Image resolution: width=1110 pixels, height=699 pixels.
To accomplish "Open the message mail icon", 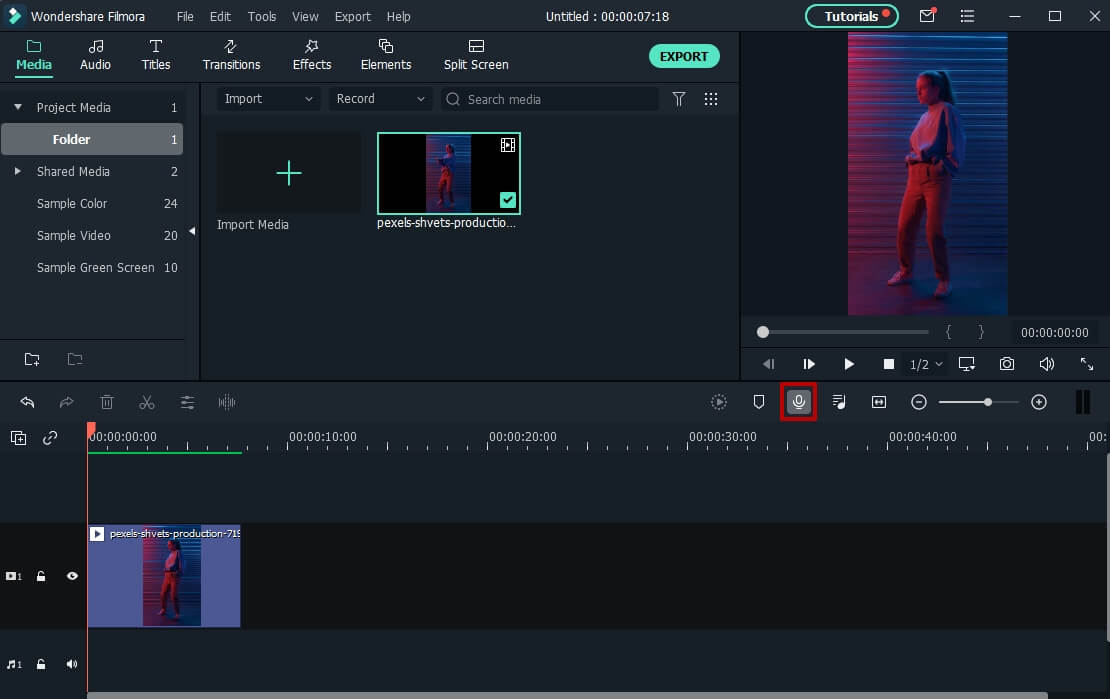I will tap(927, 16).
